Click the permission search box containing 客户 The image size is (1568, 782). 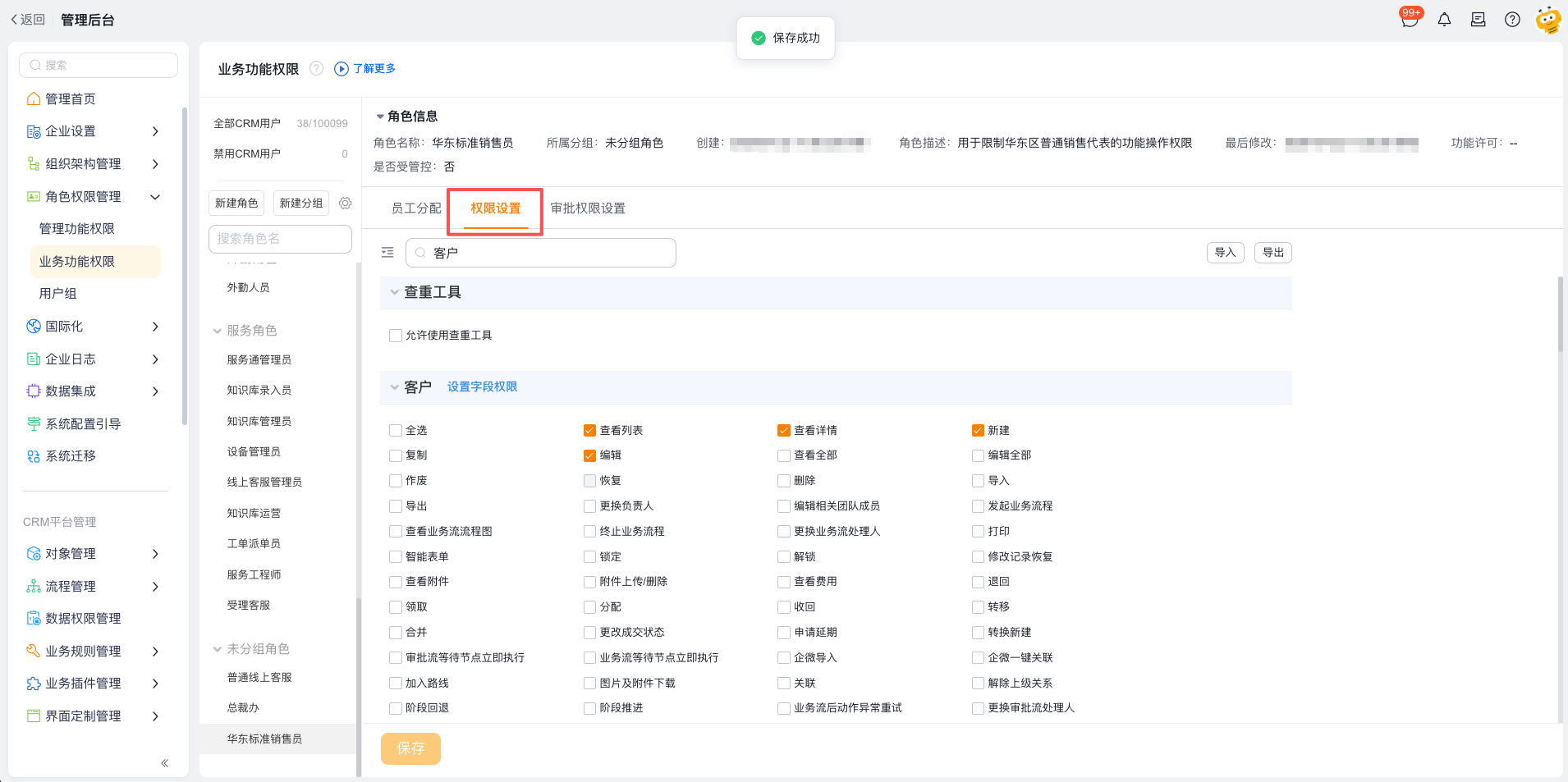click(541, 253)
